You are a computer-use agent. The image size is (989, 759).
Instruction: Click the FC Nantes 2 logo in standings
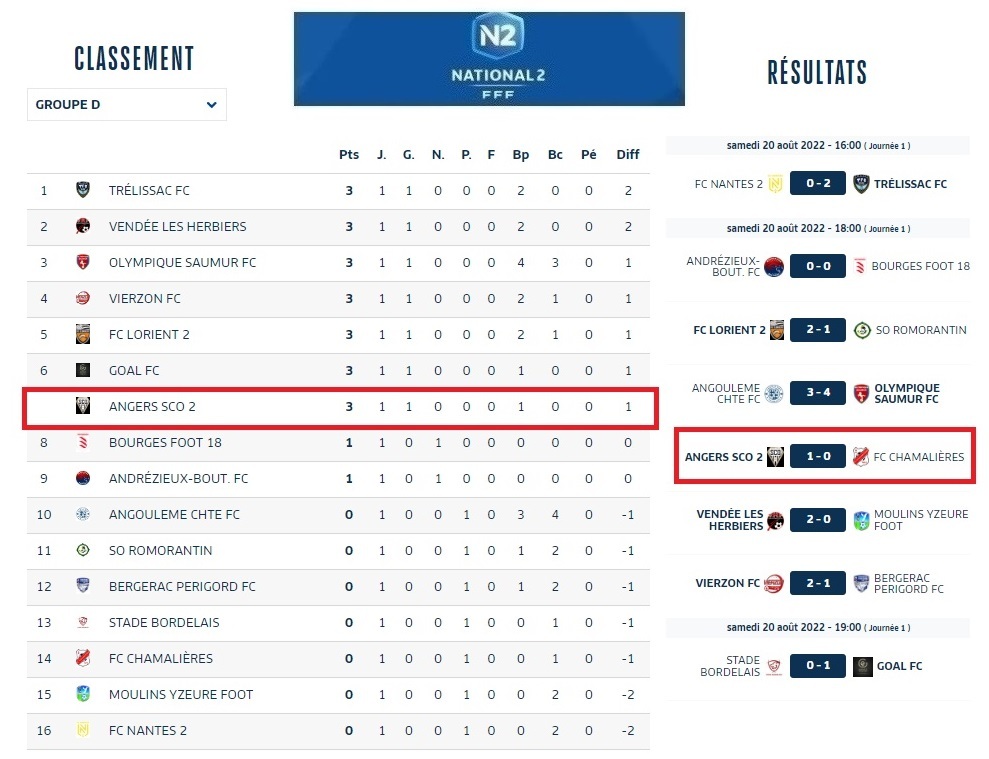[83, 730]
